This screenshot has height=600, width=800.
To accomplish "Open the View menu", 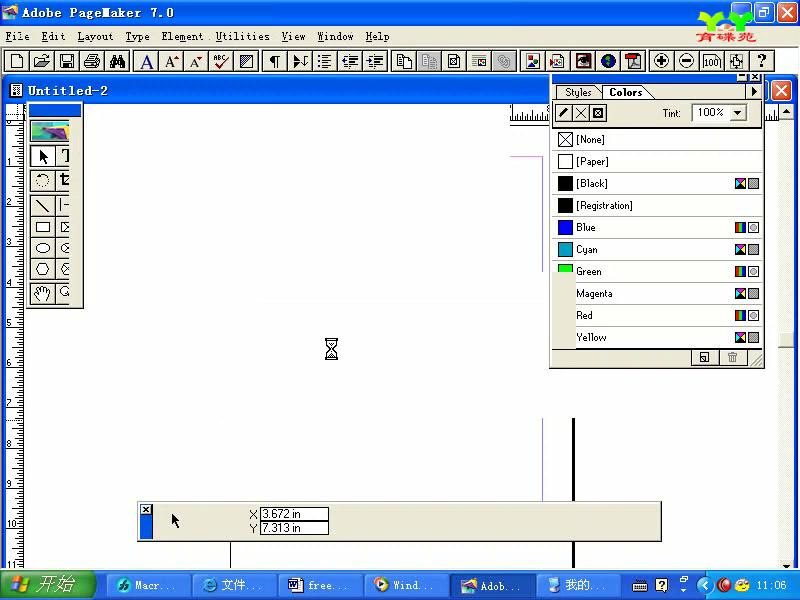I will point(293,36).
